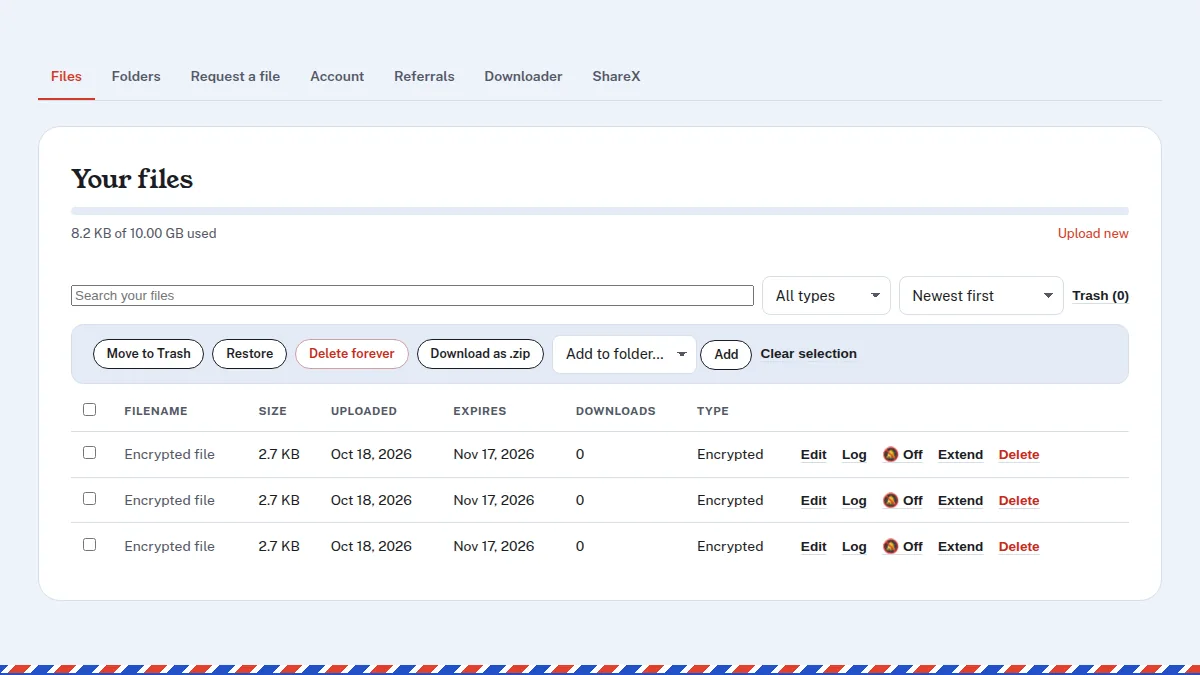
Task: Focus the Search your files field
Action: coord(412,296)
